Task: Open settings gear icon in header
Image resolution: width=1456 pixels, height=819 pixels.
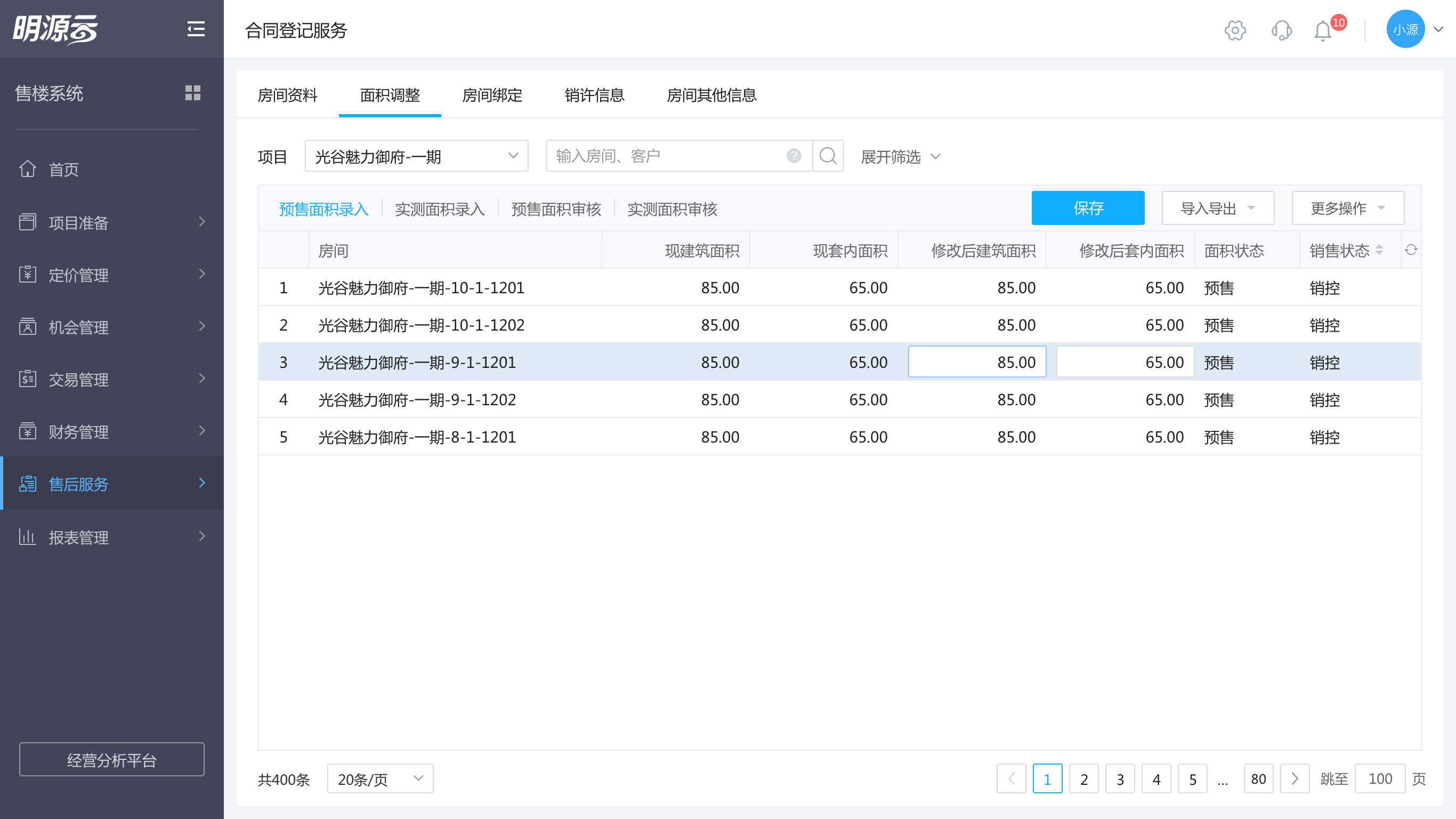Action: pos(1235,30)
